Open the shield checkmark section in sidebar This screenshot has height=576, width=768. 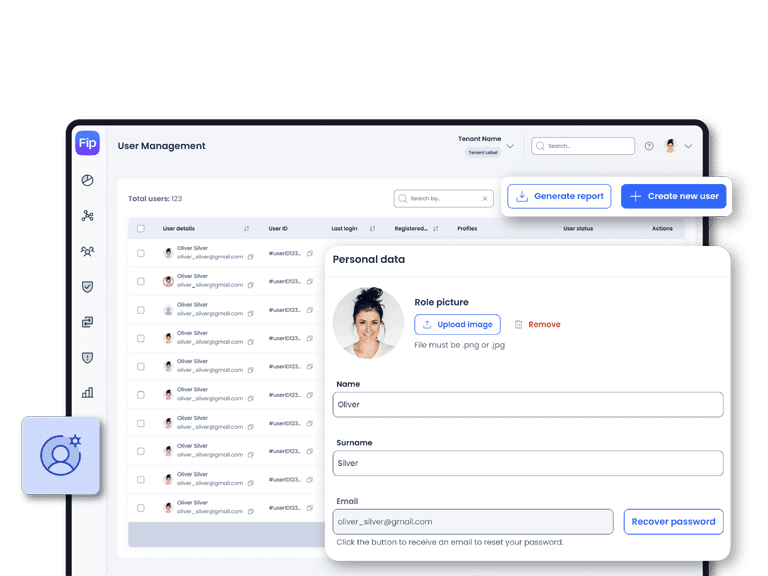[x=87, y=287]
